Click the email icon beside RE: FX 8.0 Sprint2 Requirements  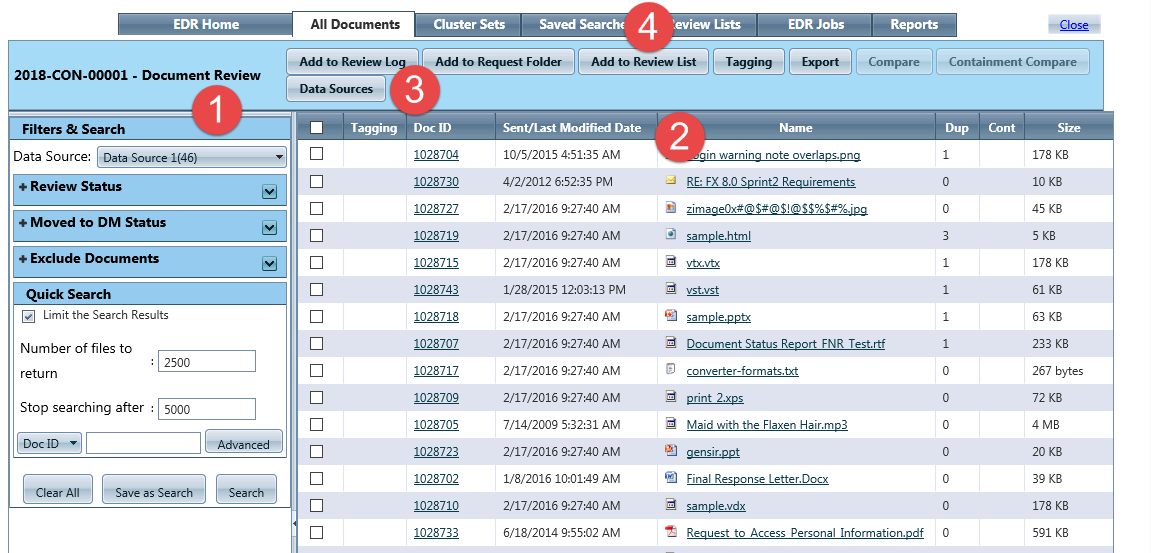(671, 181)
